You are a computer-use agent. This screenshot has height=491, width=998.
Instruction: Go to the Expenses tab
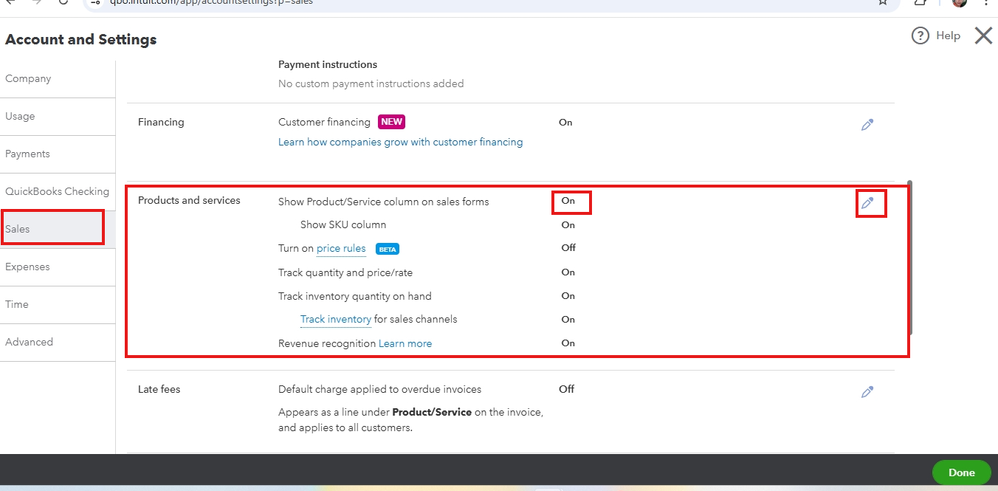[28, 267]
